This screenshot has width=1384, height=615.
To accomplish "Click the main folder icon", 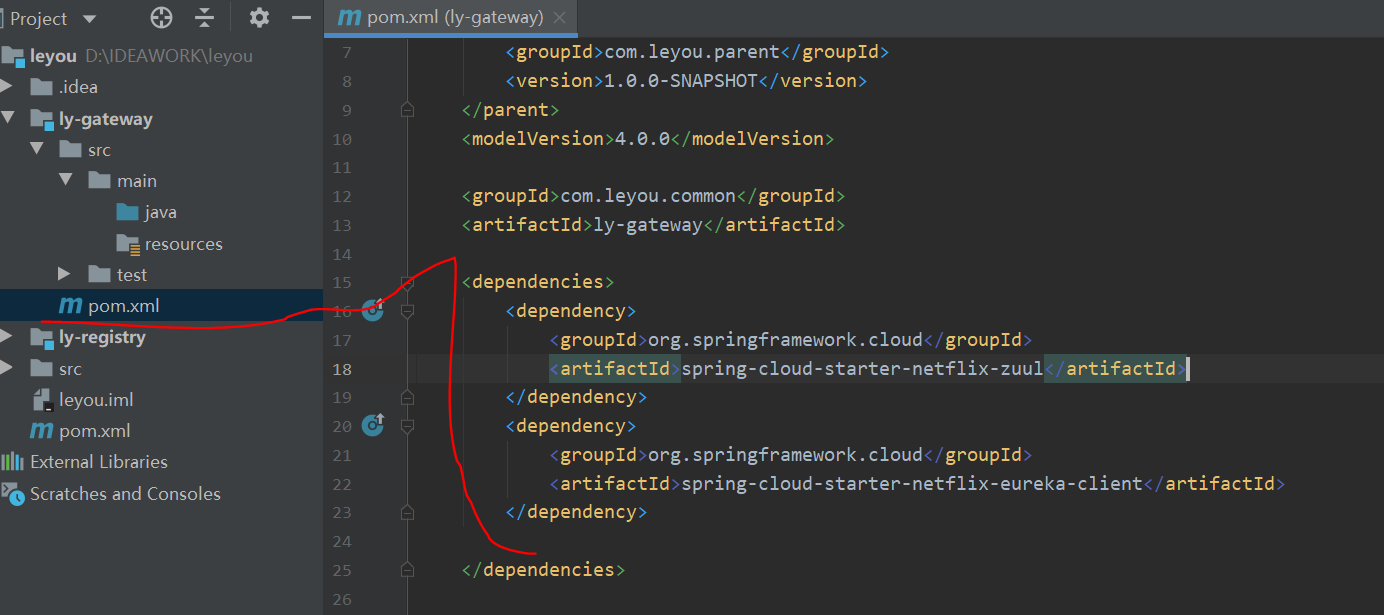I will pos(99,181).
